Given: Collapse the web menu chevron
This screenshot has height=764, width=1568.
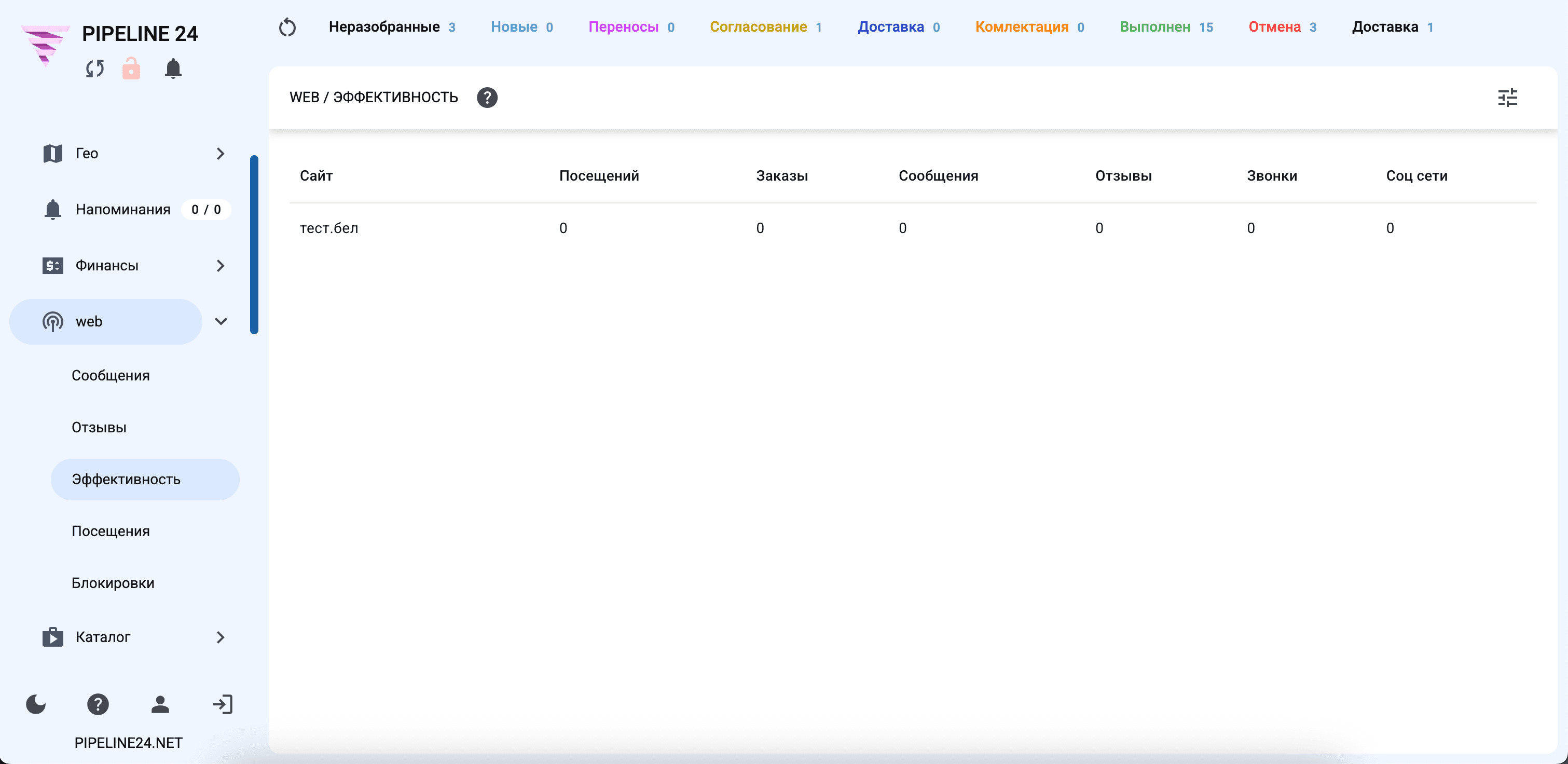Looking at the screenshot, I should 221,321.
